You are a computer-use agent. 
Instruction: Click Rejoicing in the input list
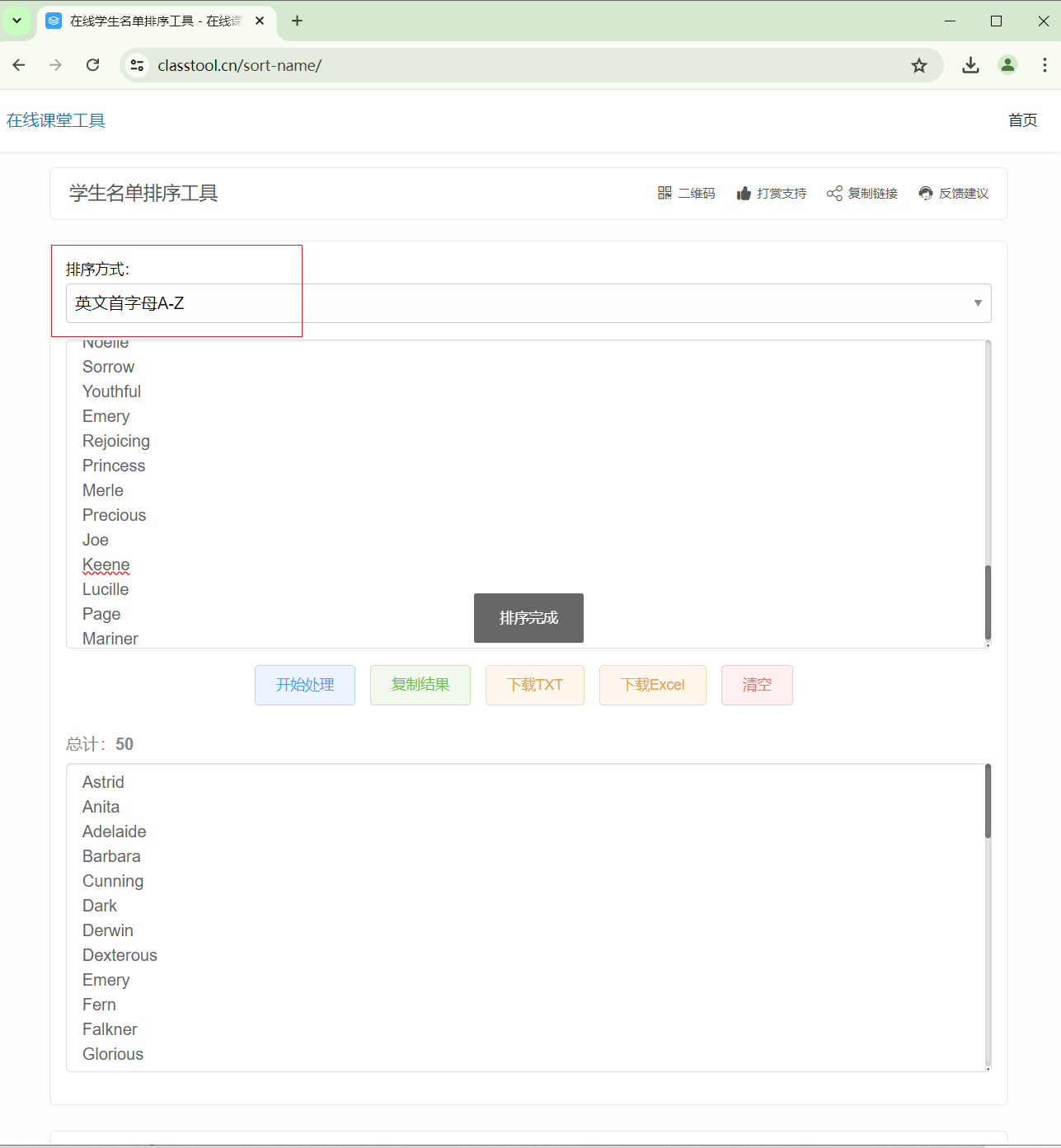coord(116,441)
